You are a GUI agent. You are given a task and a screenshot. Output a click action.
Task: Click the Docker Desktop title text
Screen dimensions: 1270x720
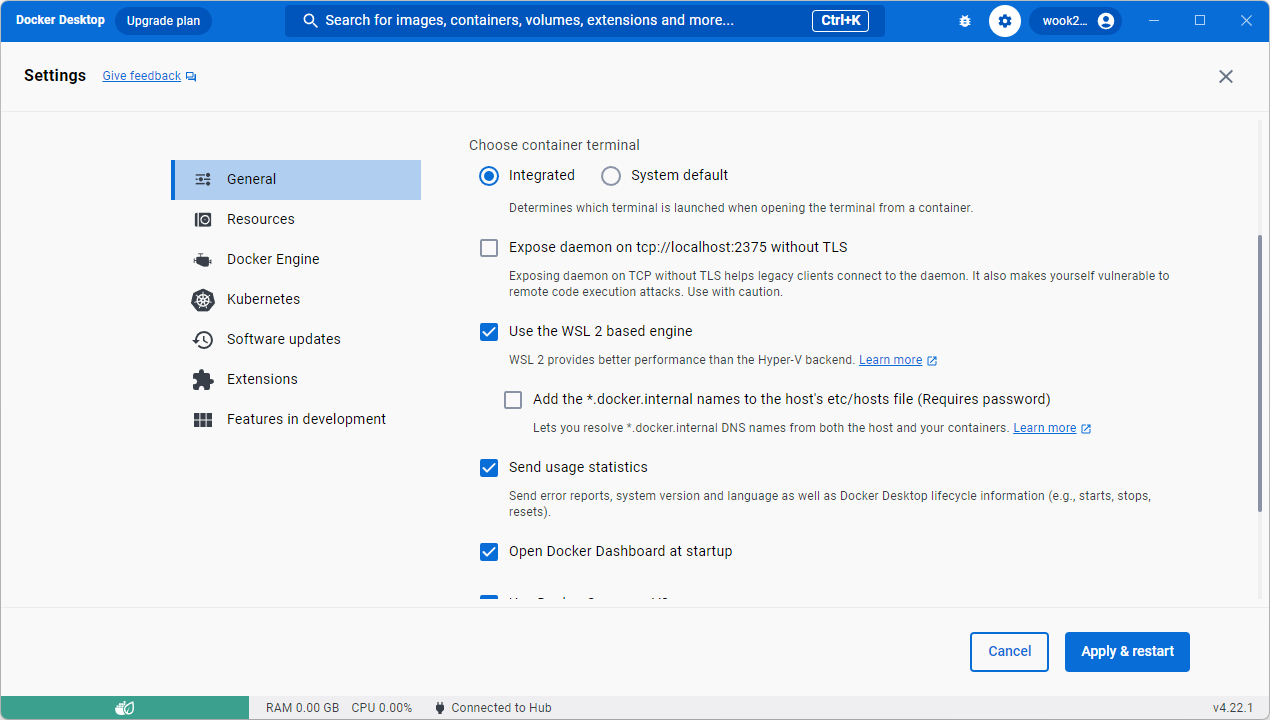(x=60, y=20)
